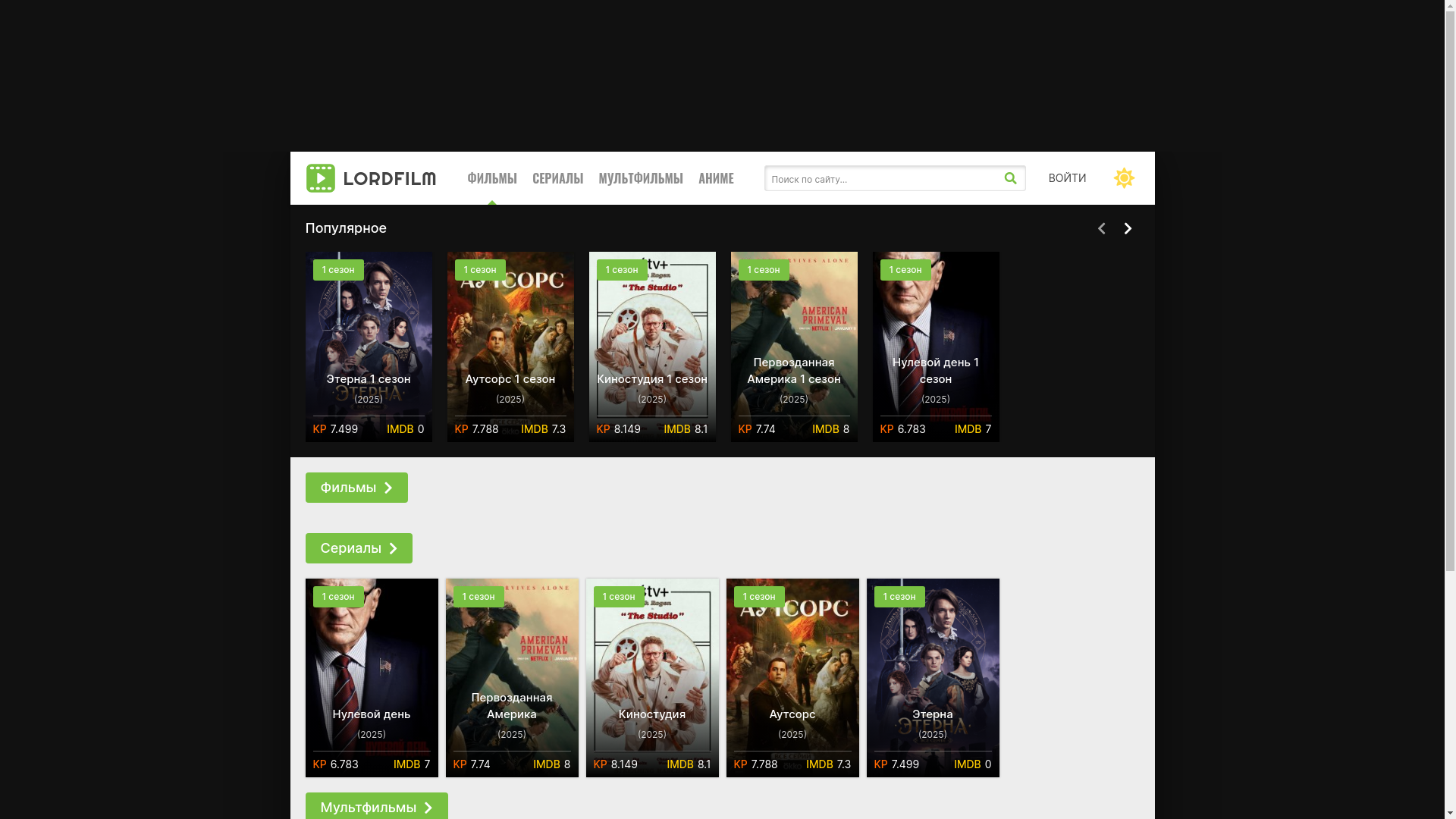Click the search magnifier icon
Image resolution: width=1456 pixels, height=819 pixels.
coord(1010,178)
